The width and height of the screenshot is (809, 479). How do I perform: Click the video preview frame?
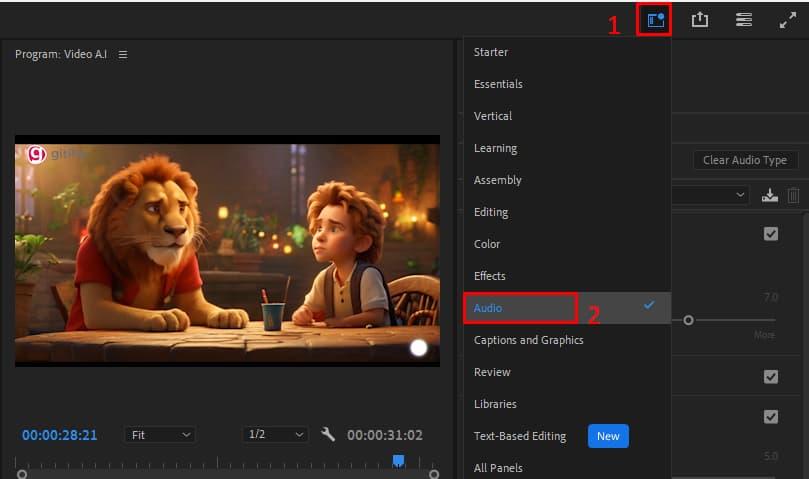228,251
